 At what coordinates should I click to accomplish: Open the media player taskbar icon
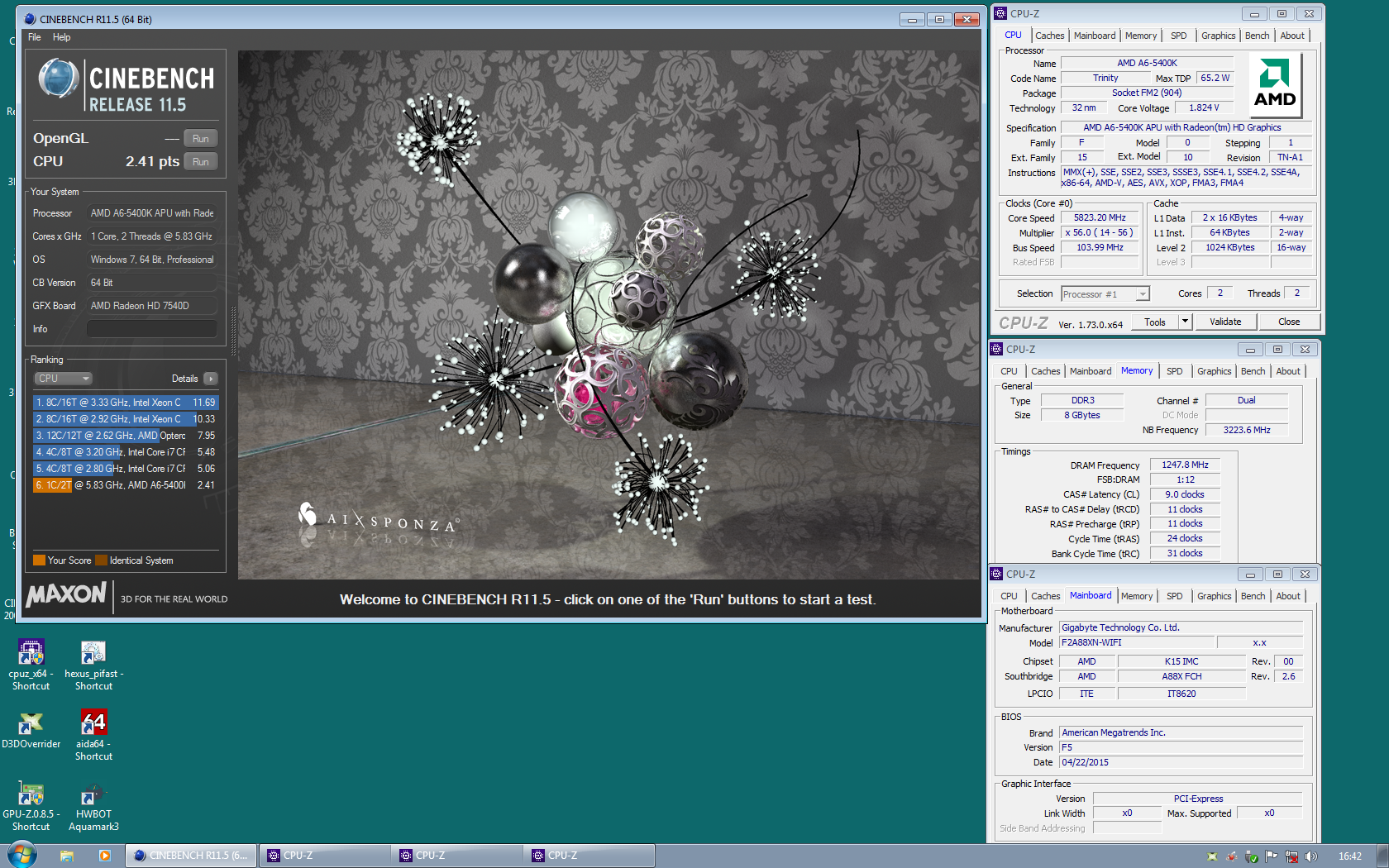click(104, 856)
